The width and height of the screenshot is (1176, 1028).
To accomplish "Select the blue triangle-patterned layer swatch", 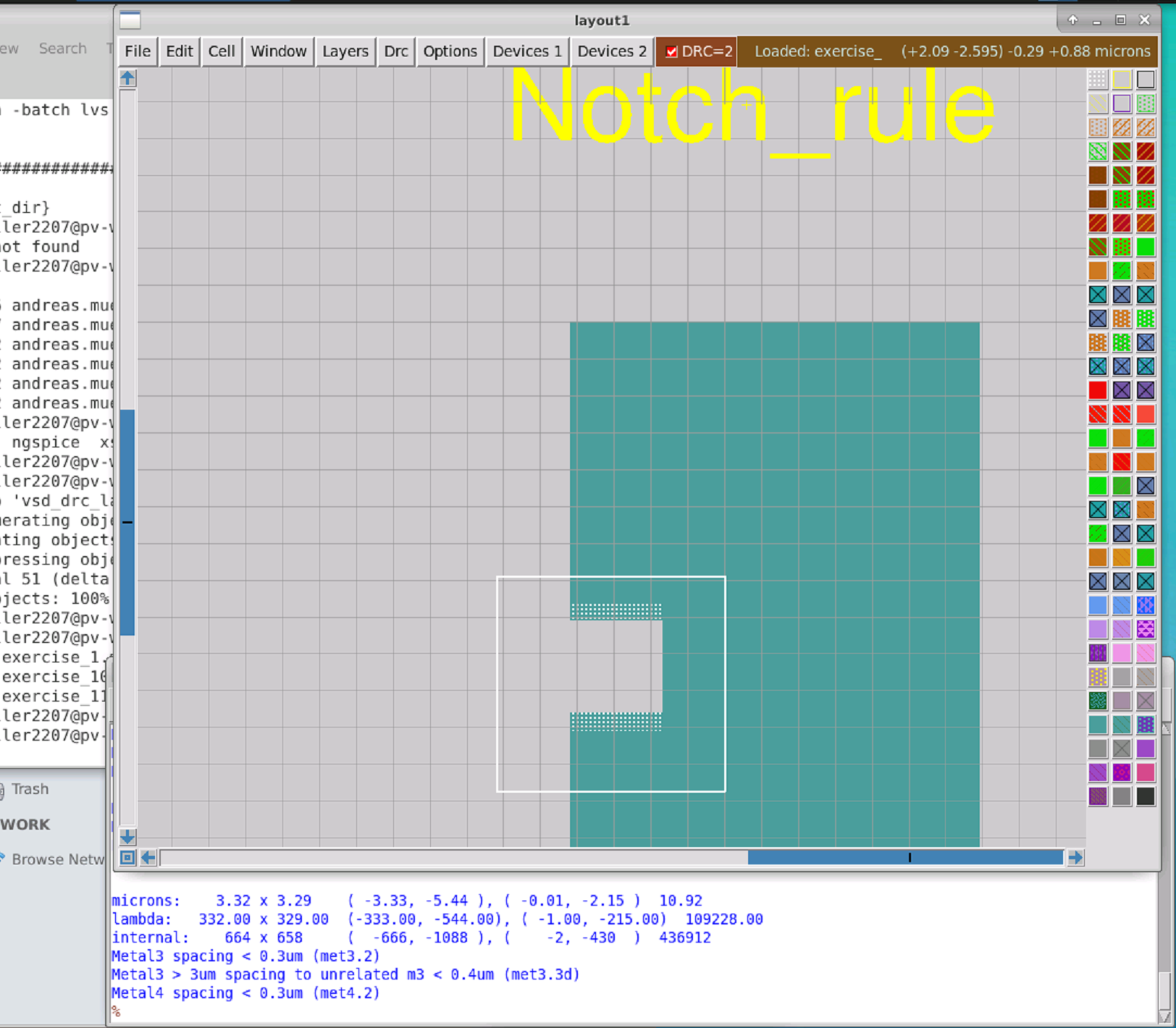I will [1146, 605].
